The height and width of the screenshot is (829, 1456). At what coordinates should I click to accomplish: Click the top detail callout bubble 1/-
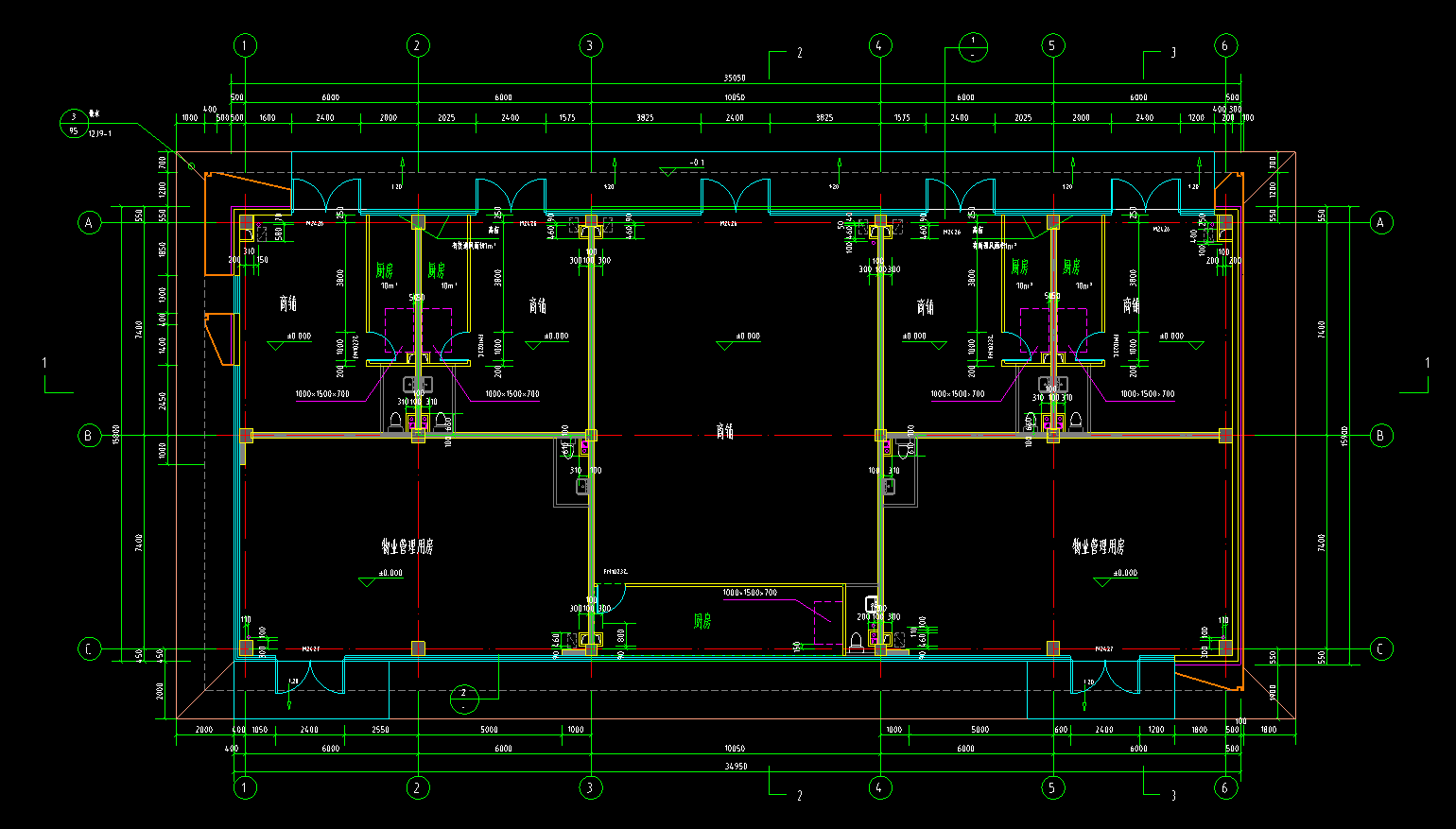click(x=974, y=47)
